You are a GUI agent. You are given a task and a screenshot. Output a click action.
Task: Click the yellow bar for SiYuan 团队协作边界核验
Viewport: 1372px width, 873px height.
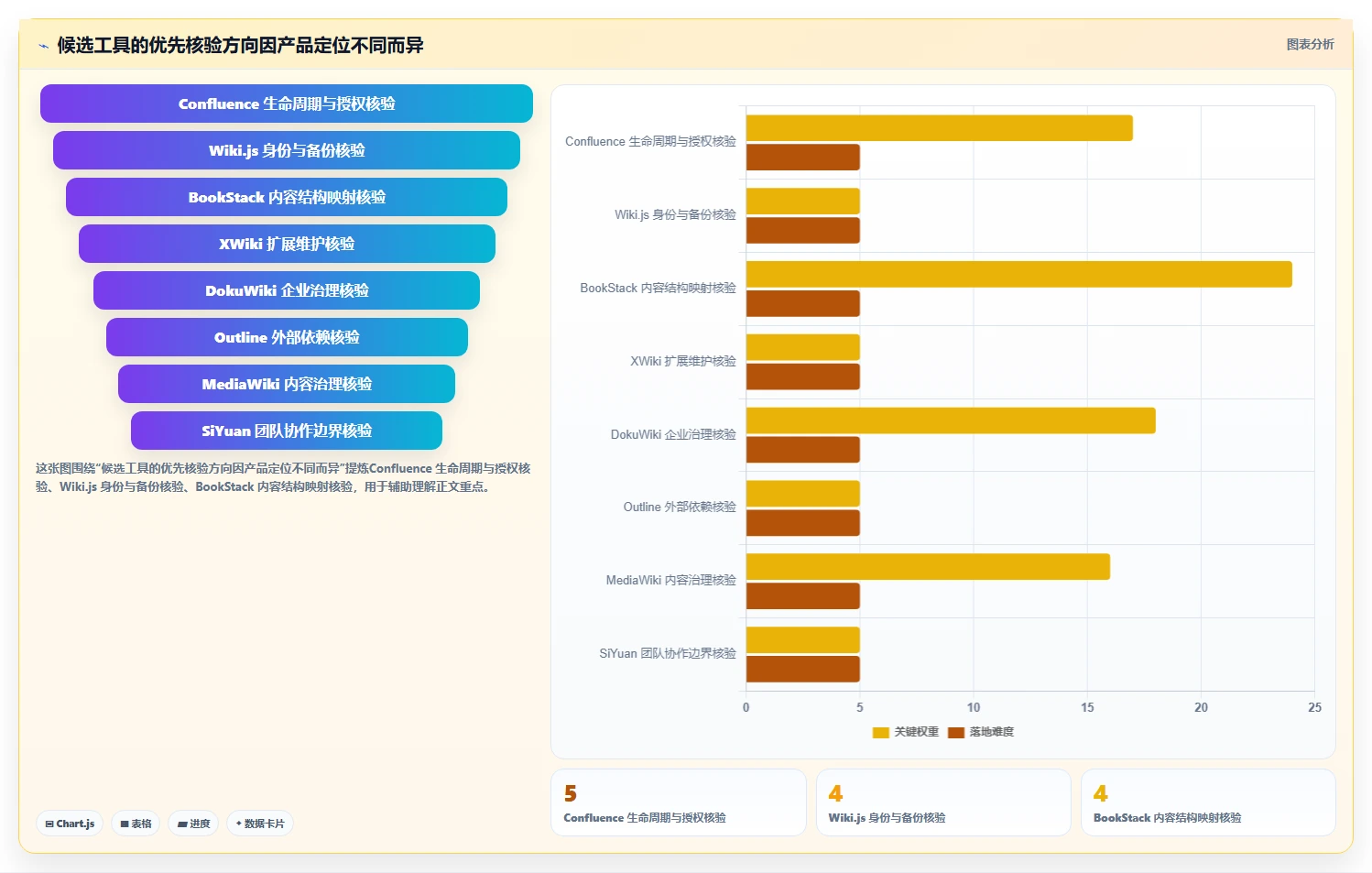(802, 640)
